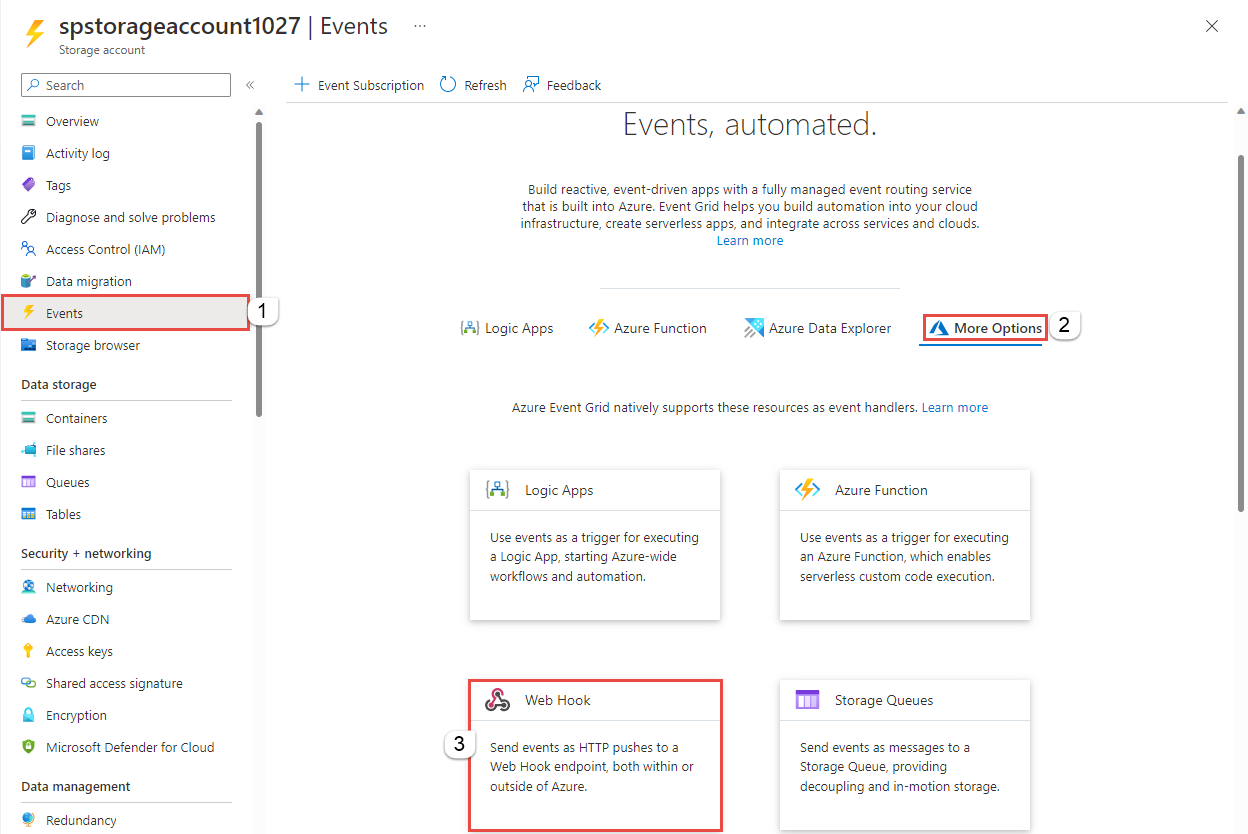This screenshot has height=834, width=1248.
Task: Click the Tables icon
Action: click(28, 514)
